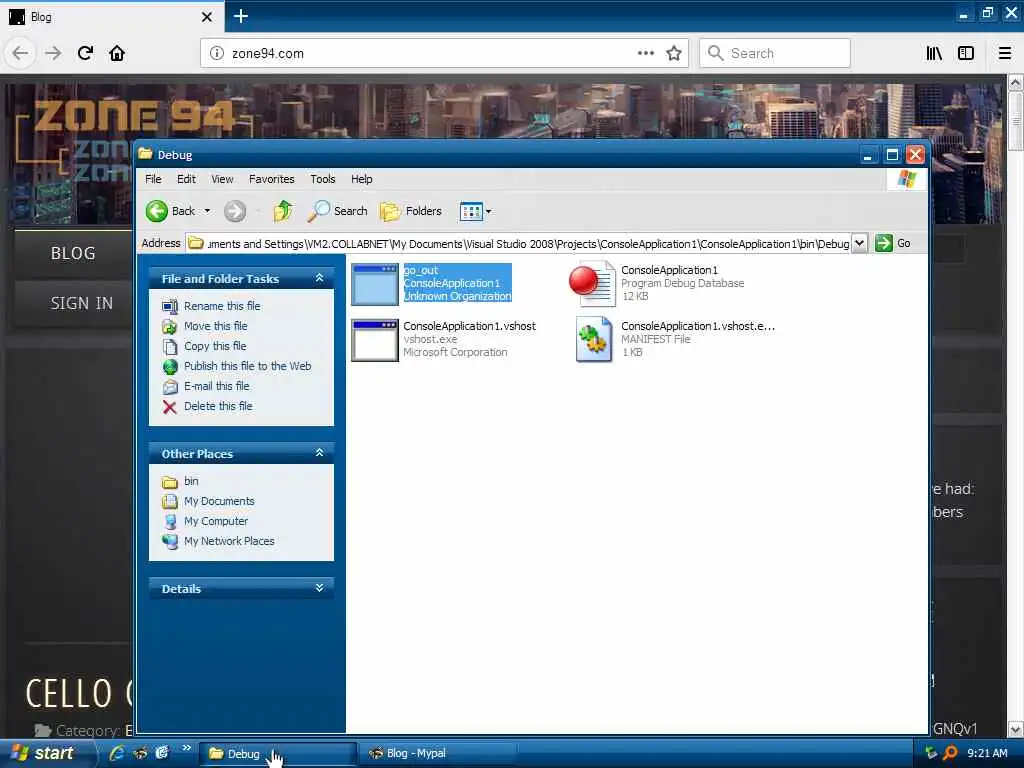Open My Computer in Other Places
The image size is (1024, 768).
216,521
